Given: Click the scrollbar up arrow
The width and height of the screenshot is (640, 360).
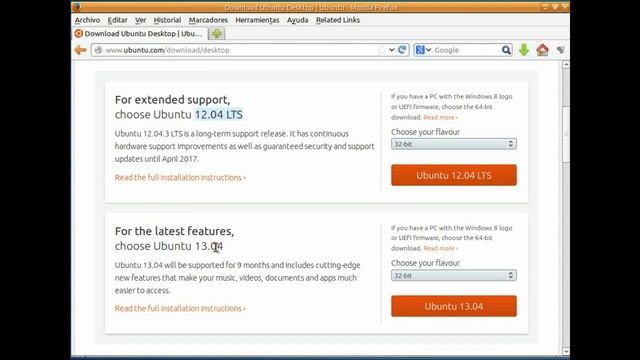Looking at the screenshot, I should pos(566,64).
